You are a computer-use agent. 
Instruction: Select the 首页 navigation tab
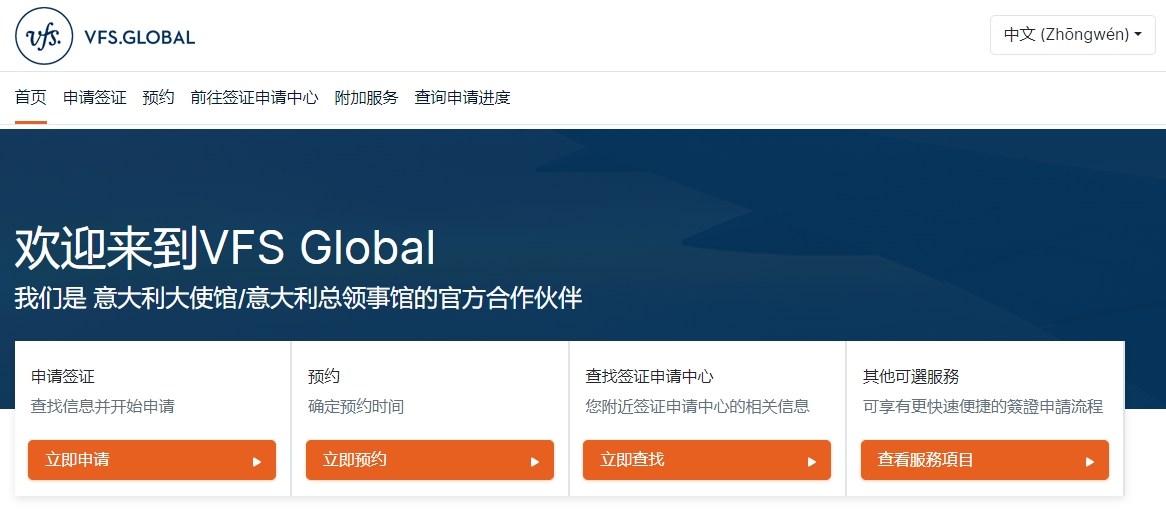(x=30, y=97)
